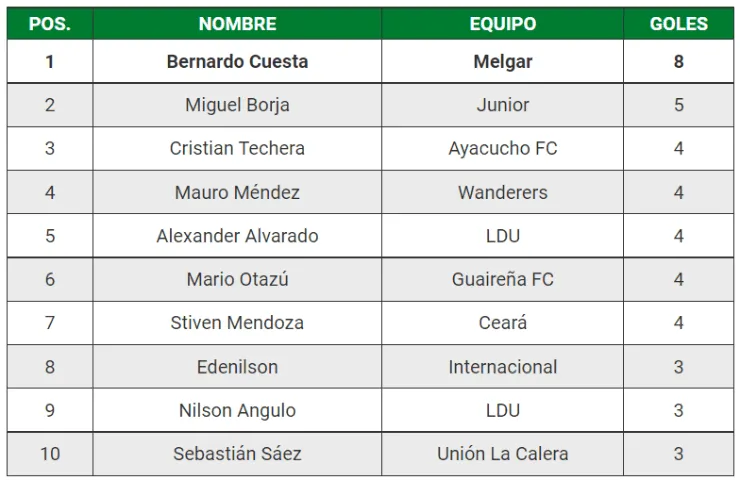The image size is (740, 480).
Task: Click the Melgar team cell
Action: click(x=502, y=61)
